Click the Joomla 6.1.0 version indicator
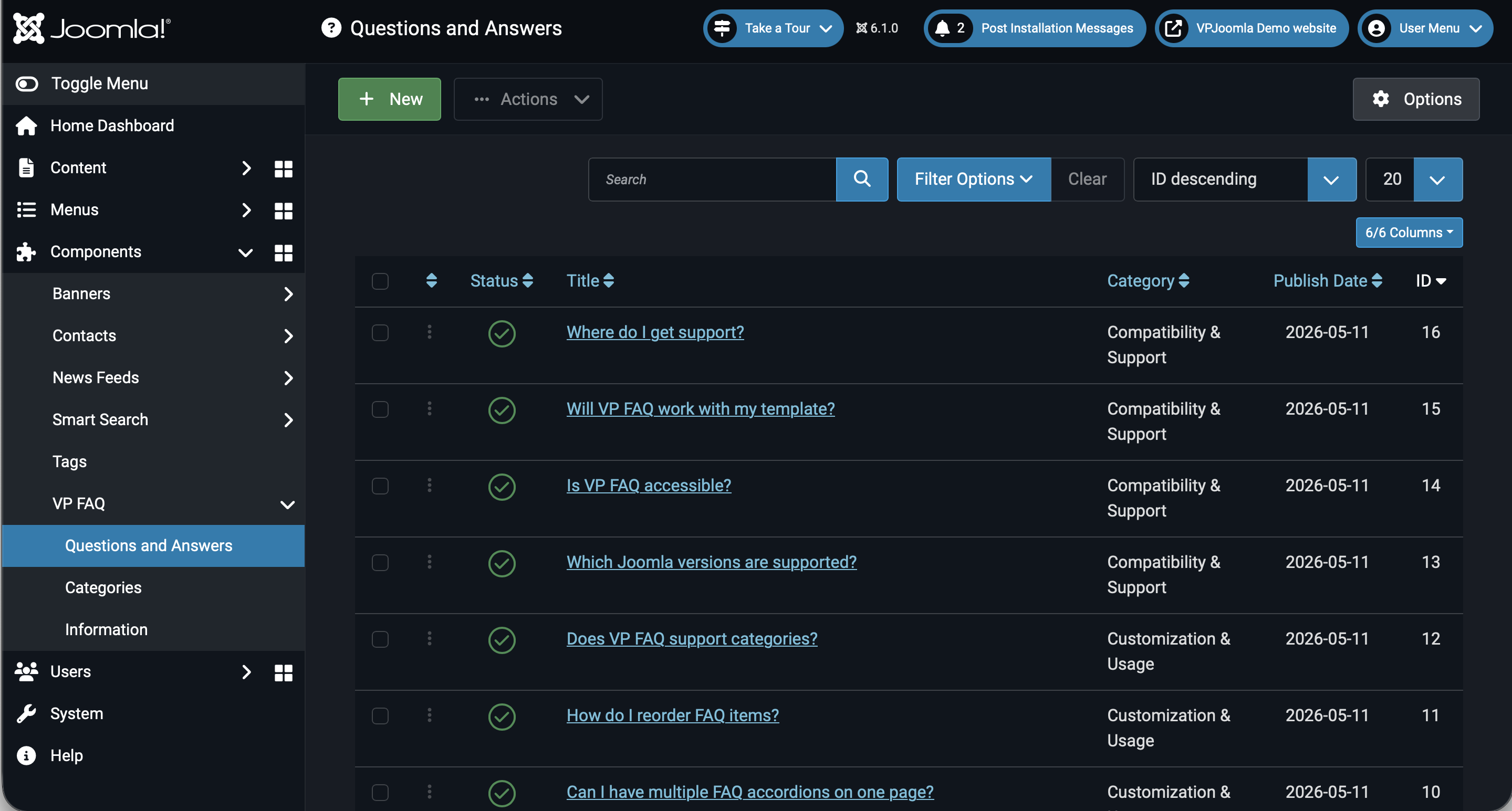The height and width of the screenshot is (811, 1512). (877, 28)
